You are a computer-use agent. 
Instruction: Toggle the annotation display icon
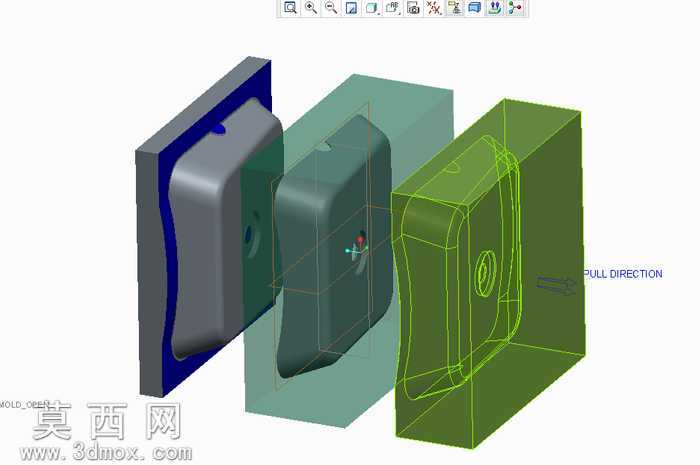(x=454, y=8)
